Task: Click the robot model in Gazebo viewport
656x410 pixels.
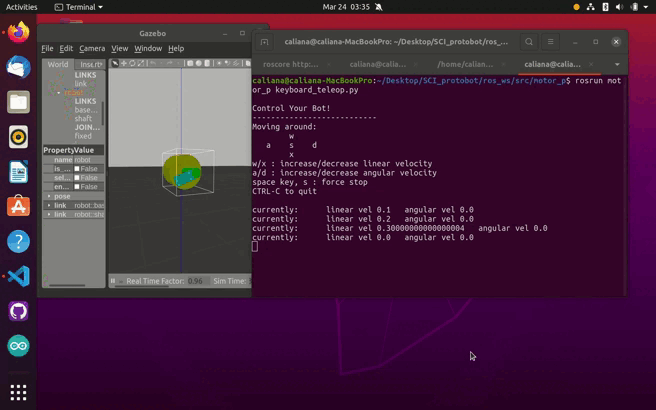Action: (182, 172)
